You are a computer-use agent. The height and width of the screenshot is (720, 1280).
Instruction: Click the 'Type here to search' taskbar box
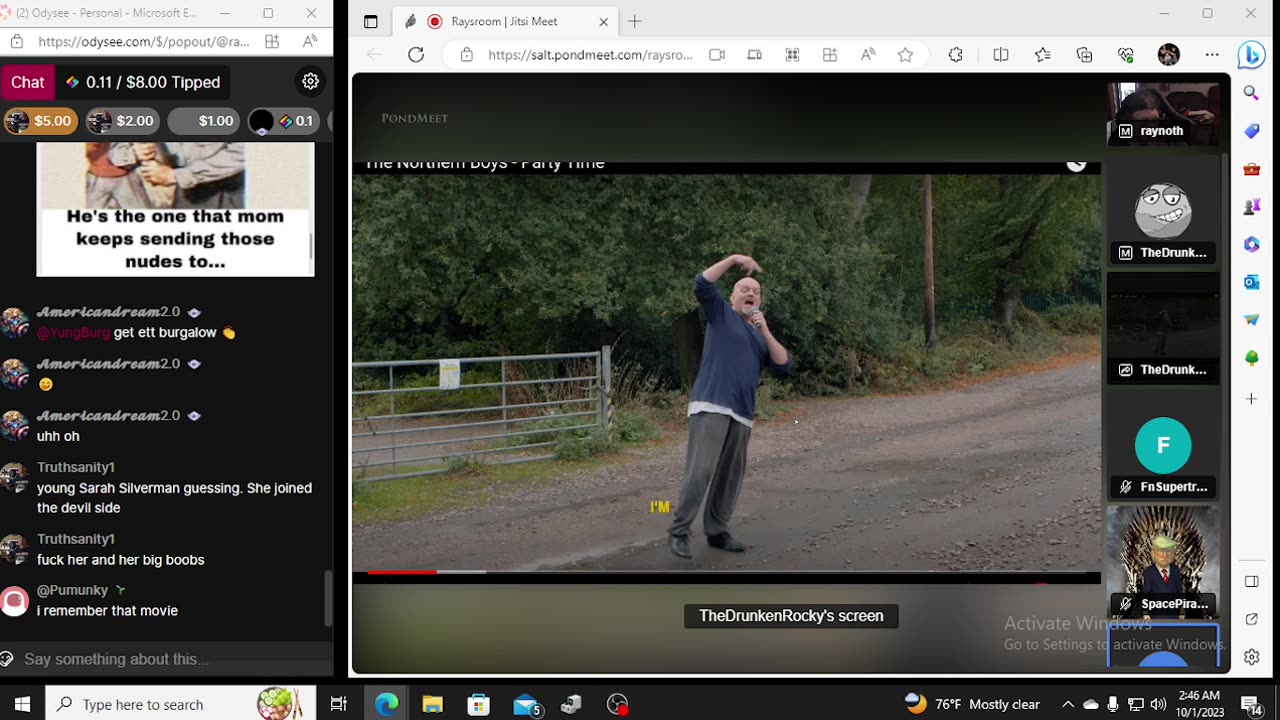180,704
